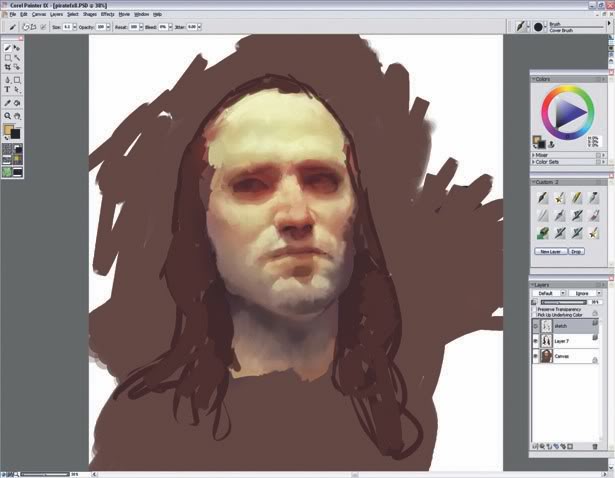Select the Shape Selection arrow tool

pyautogui.click(x=17, y=90)
